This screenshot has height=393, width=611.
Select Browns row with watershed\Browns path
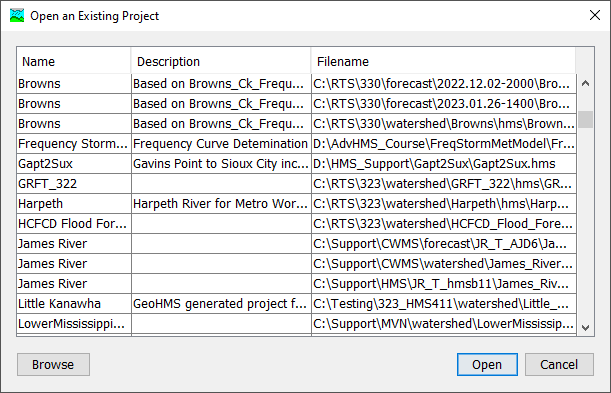297,123
